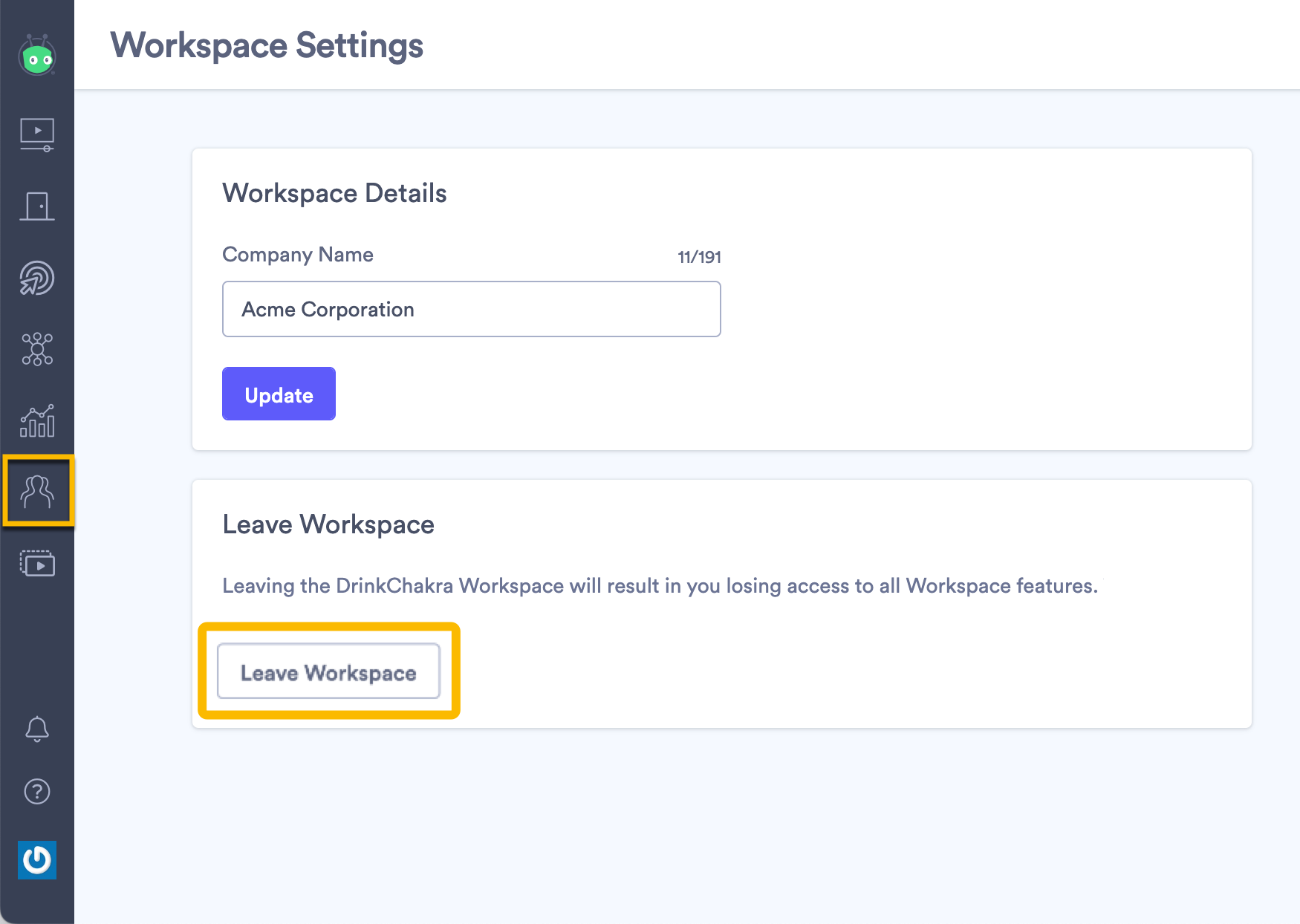Click the Workspace Settings page title
Image resolution: width=1300 pixels, height=924 pixels.
pos(267,45)
